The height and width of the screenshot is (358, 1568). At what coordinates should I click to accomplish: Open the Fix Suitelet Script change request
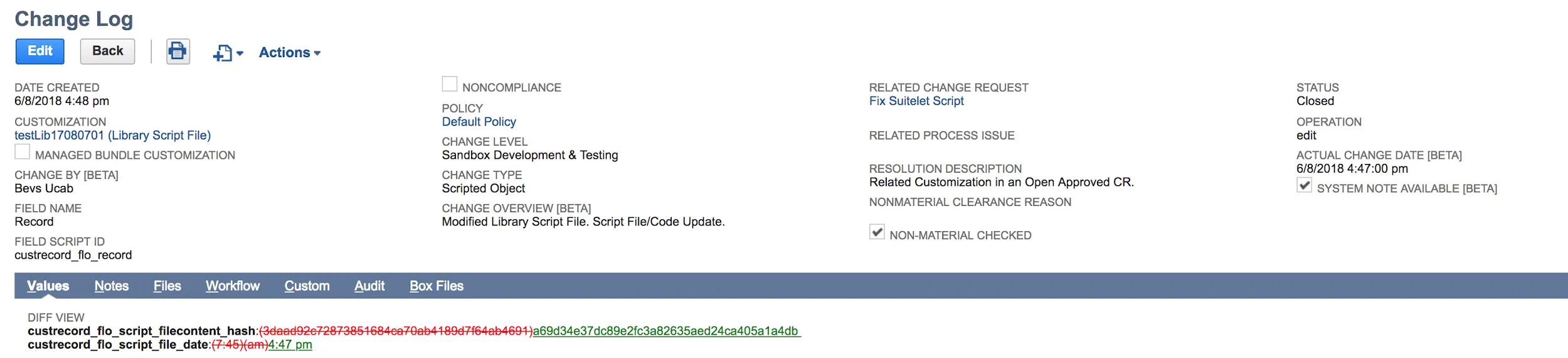[x=916, y=101]
